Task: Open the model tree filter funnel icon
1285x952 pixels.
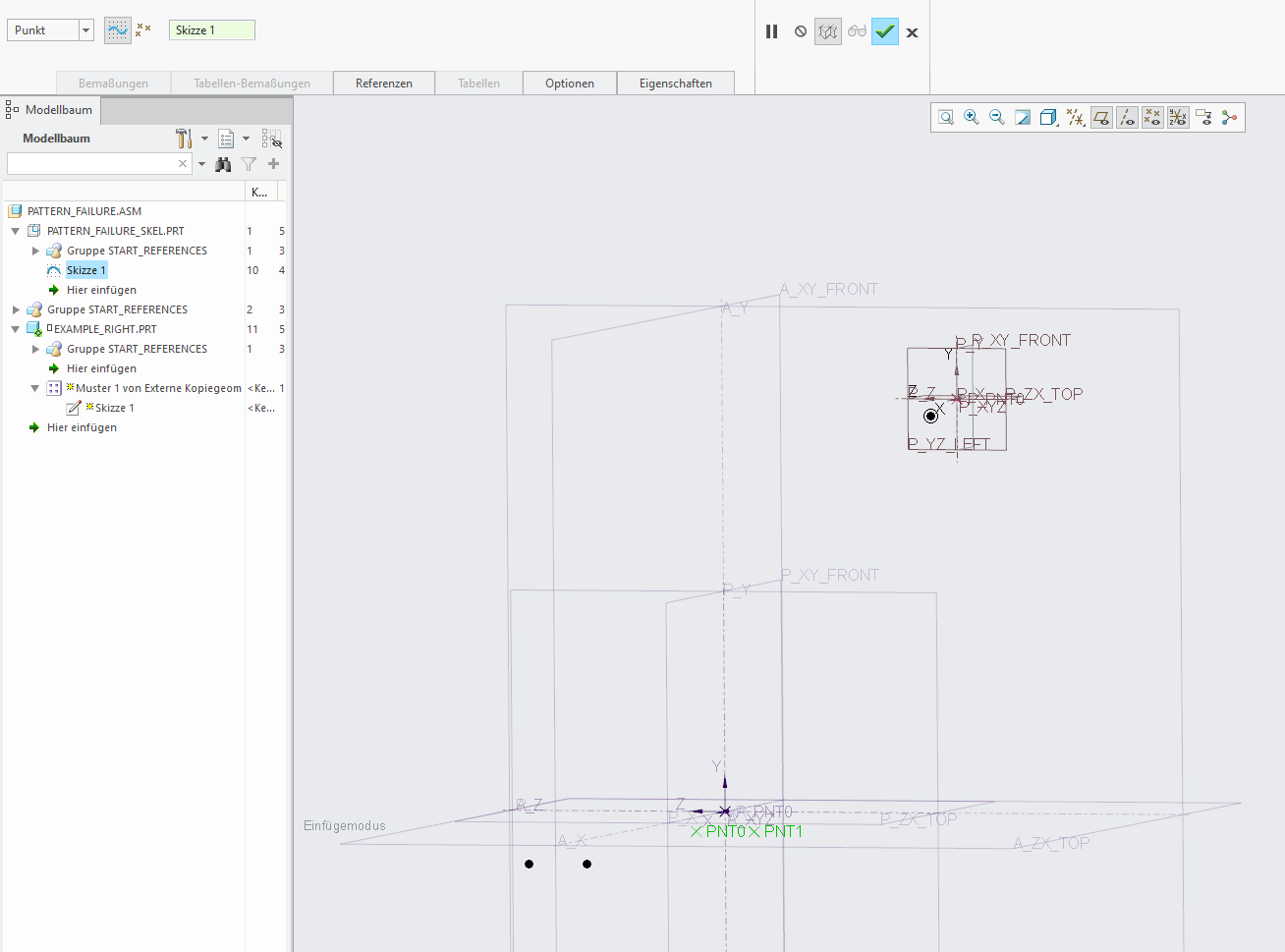Action: (x=249, y=164)
